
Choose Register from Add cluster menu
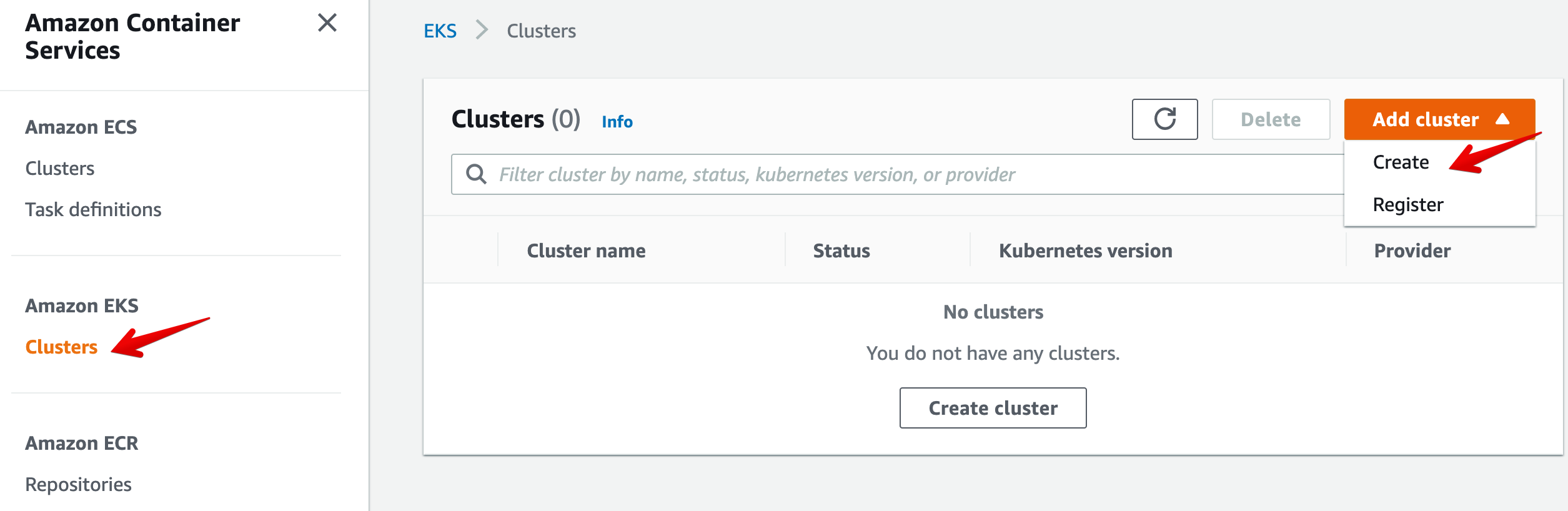pos(1407,205)
